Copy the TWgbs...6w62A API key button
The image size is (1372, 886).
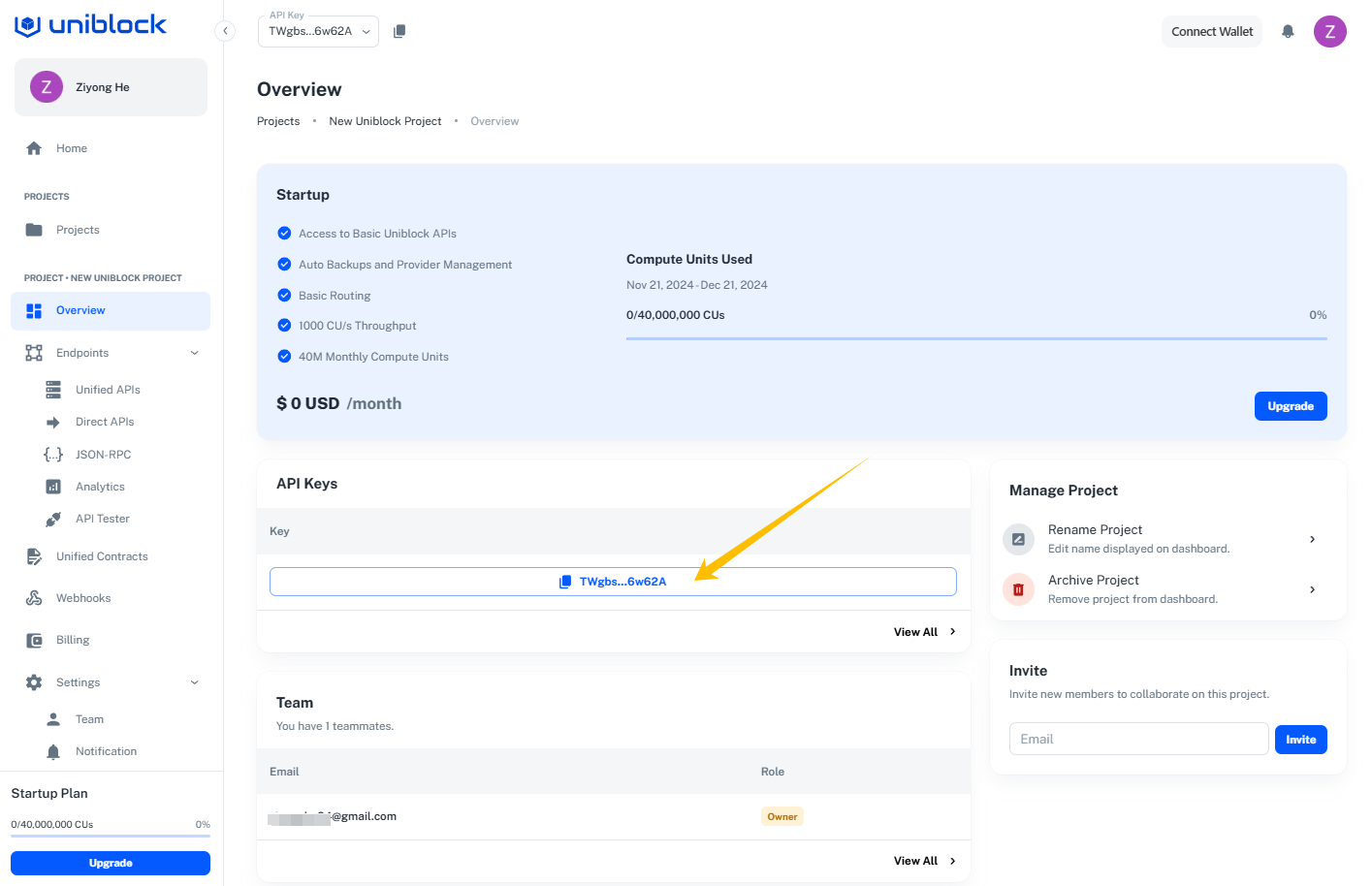pos(613,582)
